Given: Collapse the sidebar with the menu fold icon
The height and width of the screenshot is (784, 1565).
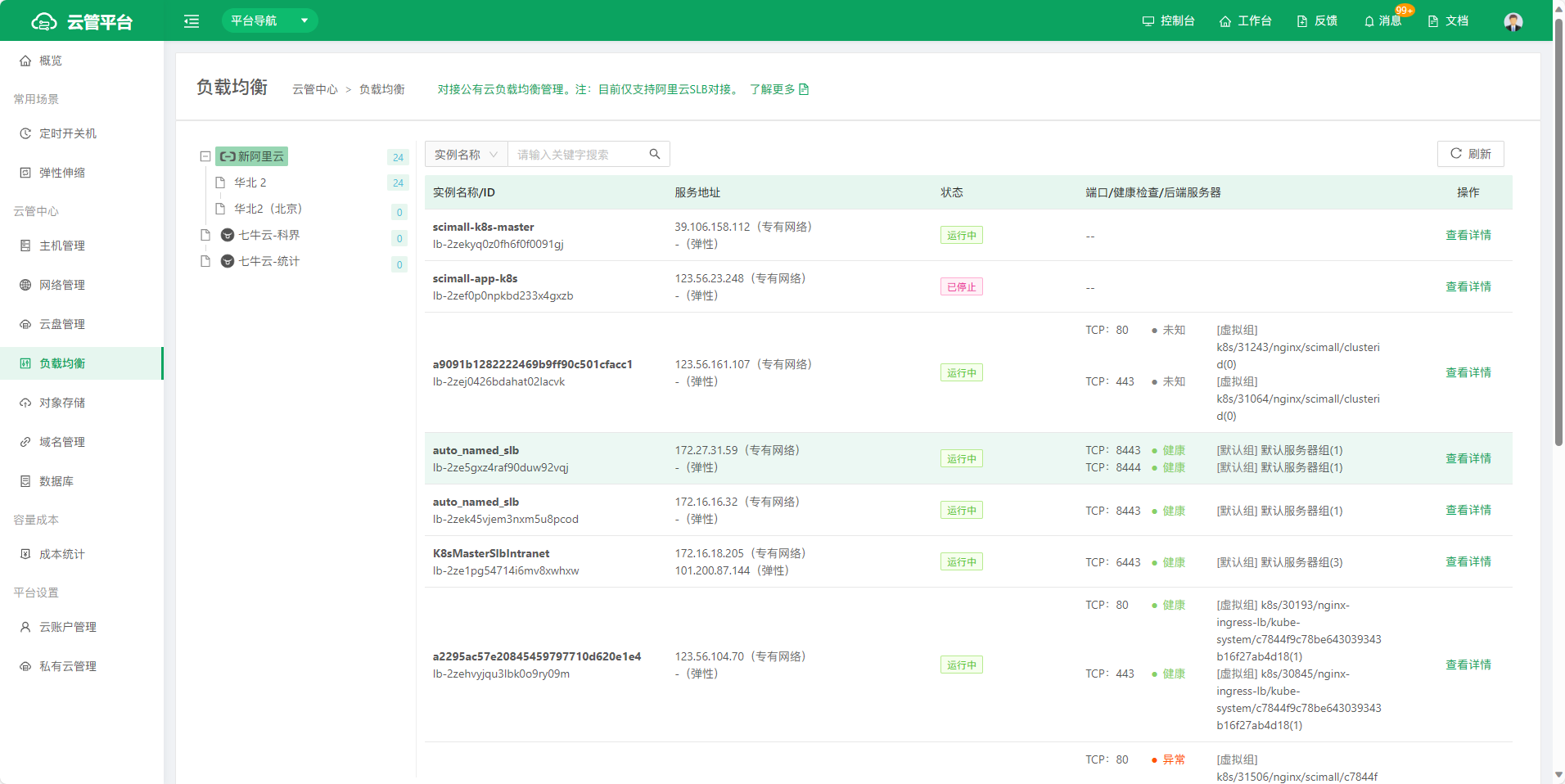Looking at the screenshot, I should point(192,21).
